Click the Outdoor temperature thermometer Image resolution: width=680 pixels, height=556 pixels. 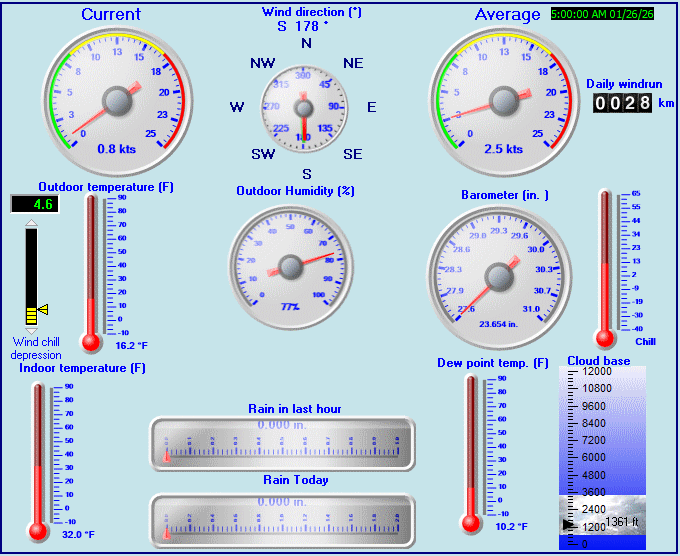[x=92, y=272]
